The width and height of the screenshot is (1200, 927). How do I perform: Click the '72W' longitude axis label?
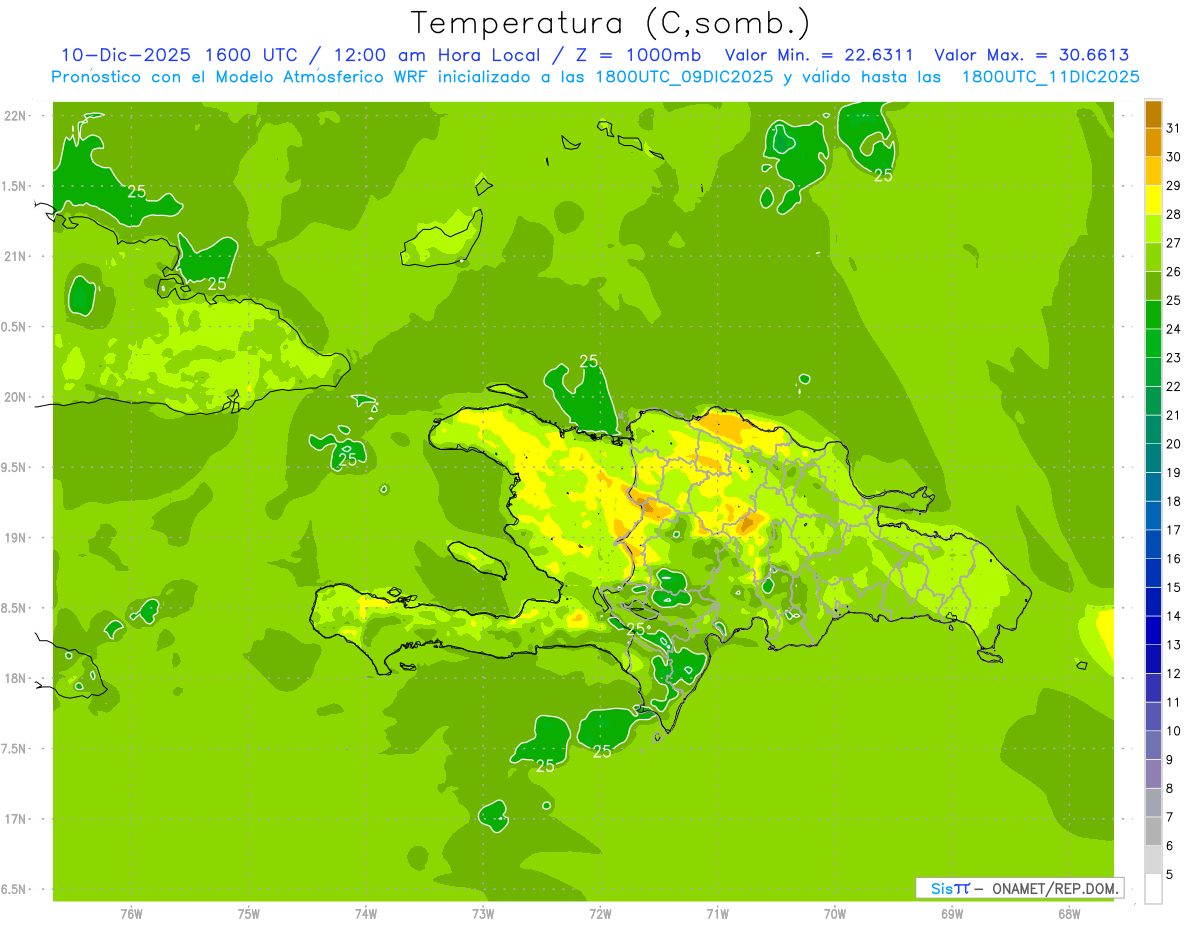click(600, 914)
